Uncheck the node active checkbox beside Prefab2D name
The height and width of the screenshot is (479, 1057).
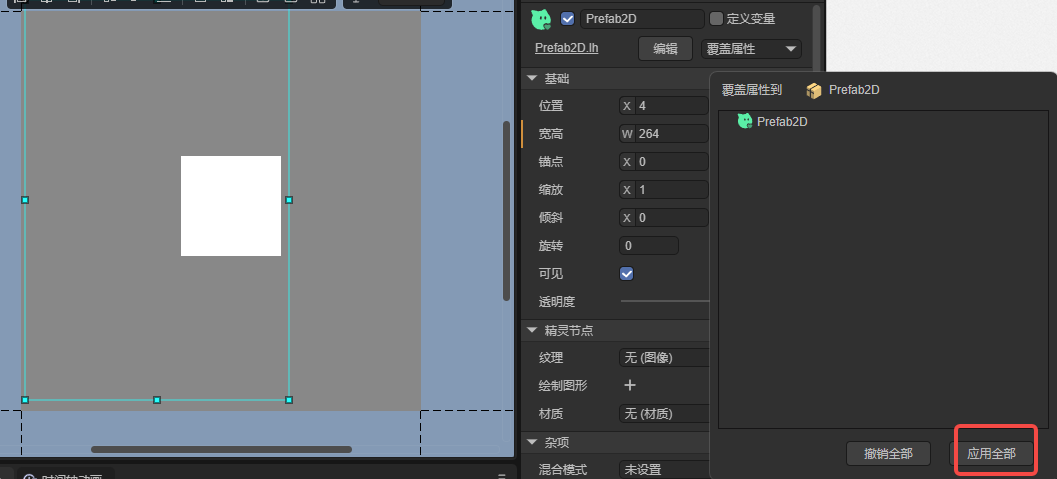568,19
